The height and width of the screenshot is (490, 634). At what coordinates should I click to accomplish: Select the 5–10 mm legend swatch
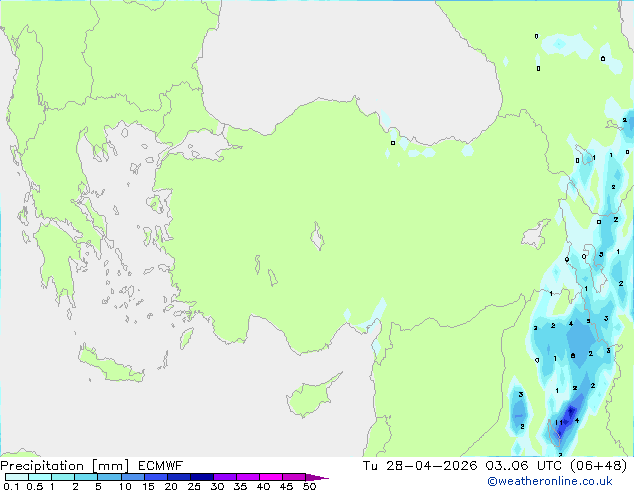point(109,477)
